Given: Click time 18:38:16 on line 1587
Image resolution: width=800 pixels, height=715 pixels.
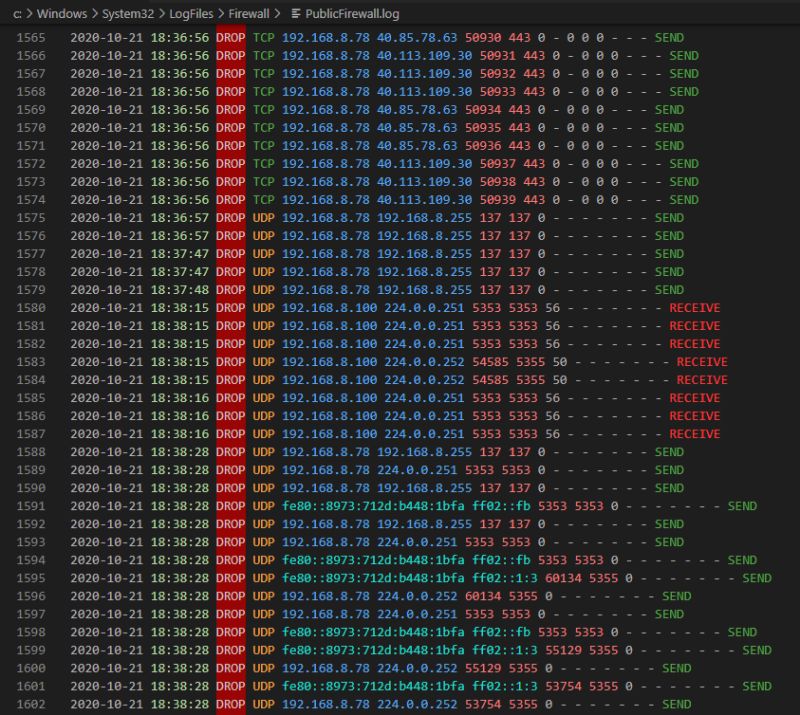Looking at the screenshot, I should (180, 434).
